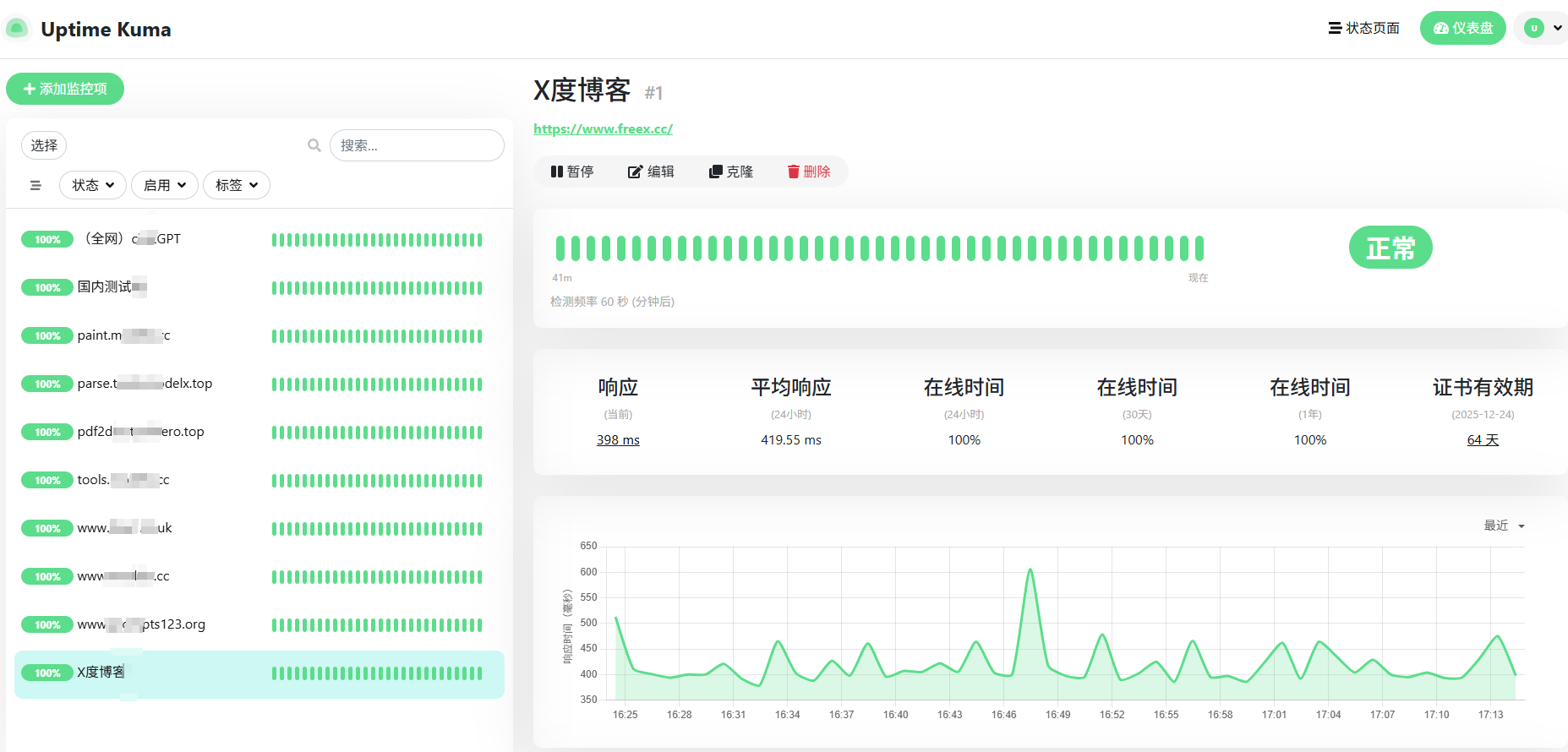This screenshot has height=752, width=1568.
Task: Expand the 状态 status filter dropdown
Action: pyautogui.click(x=93, y=185)
